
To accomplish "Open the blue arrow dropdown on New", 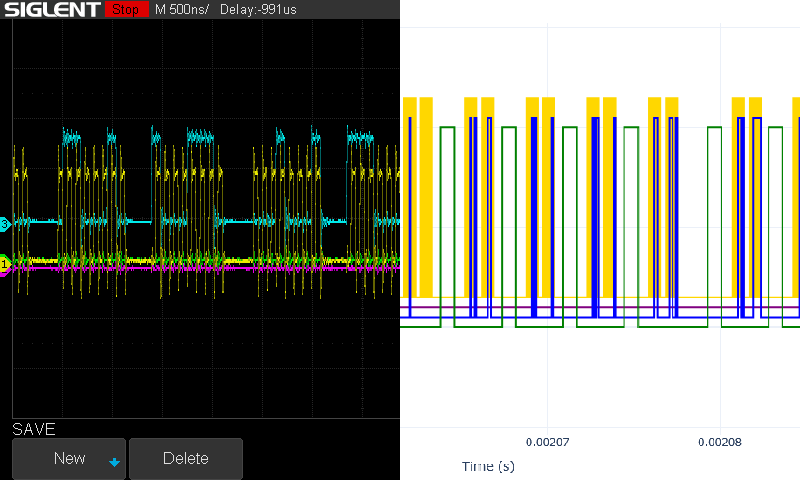I will point(114,462).
